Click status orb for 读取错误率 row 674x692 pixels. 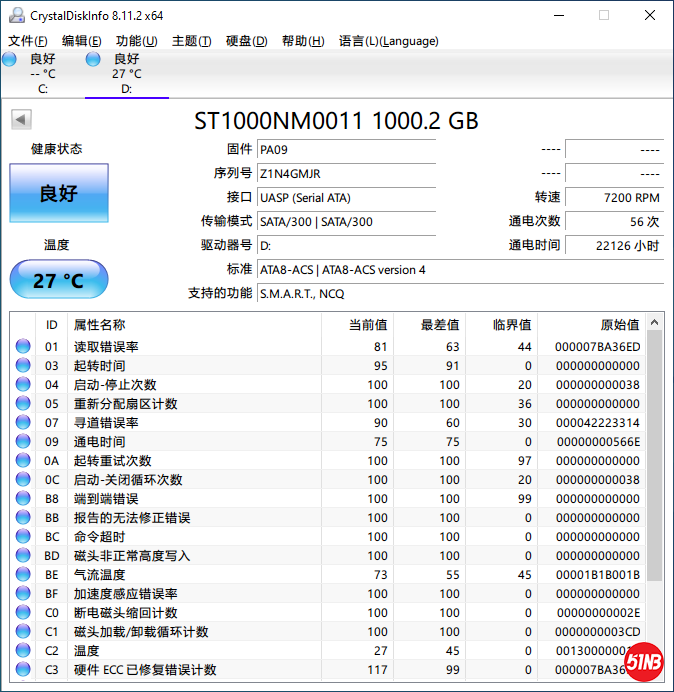(x=23, y=347)
